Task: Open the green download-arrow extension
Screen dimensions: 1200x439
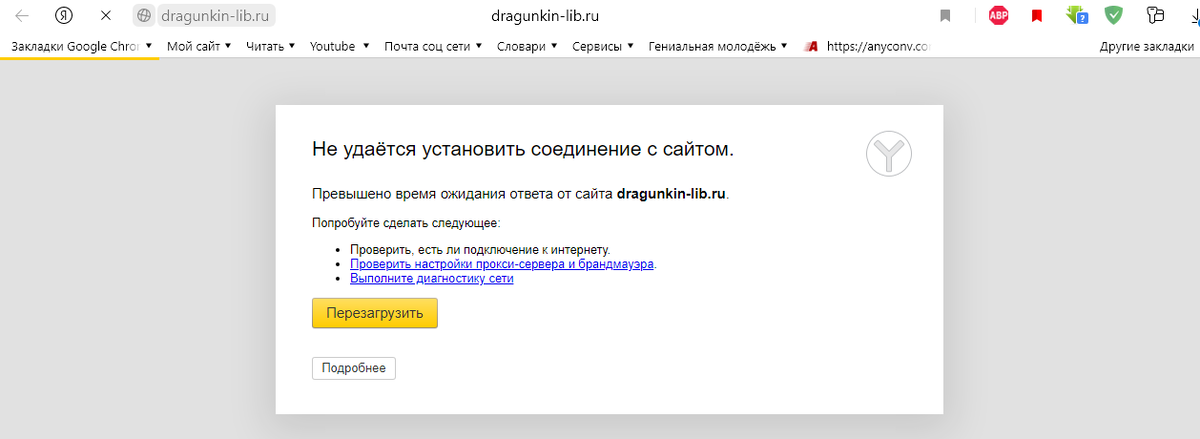Action: [x=1076, y=16]
